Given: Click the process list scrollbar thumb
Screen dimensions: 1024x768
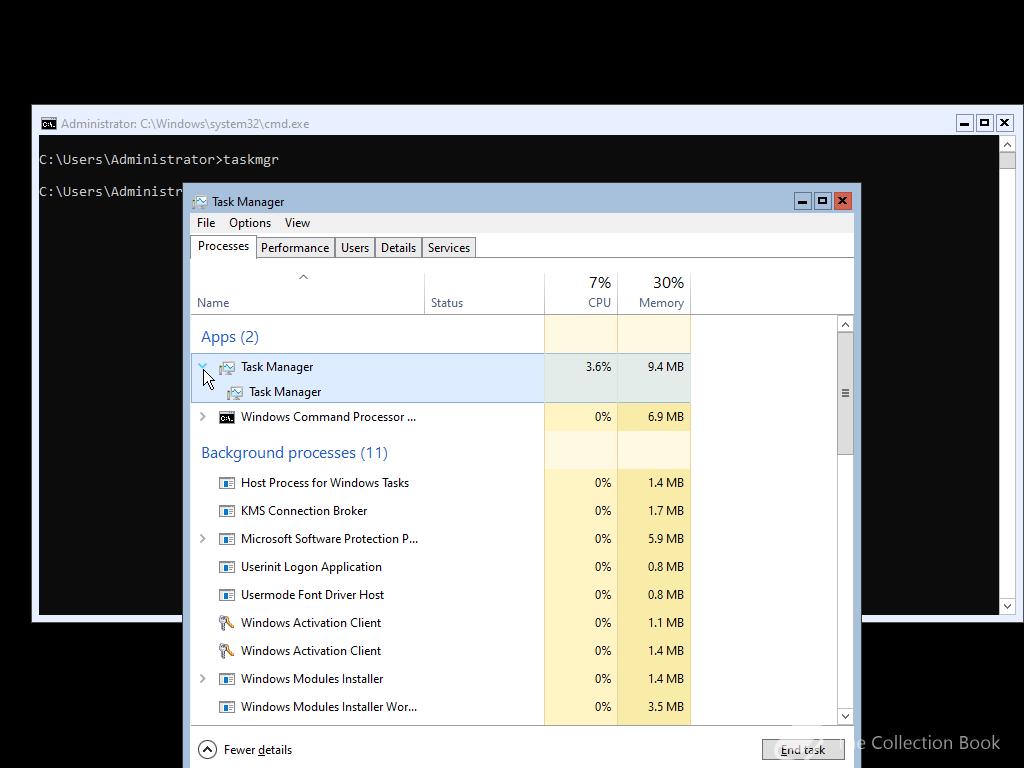Looking at the screenshot, I should [x=845, y=393].
